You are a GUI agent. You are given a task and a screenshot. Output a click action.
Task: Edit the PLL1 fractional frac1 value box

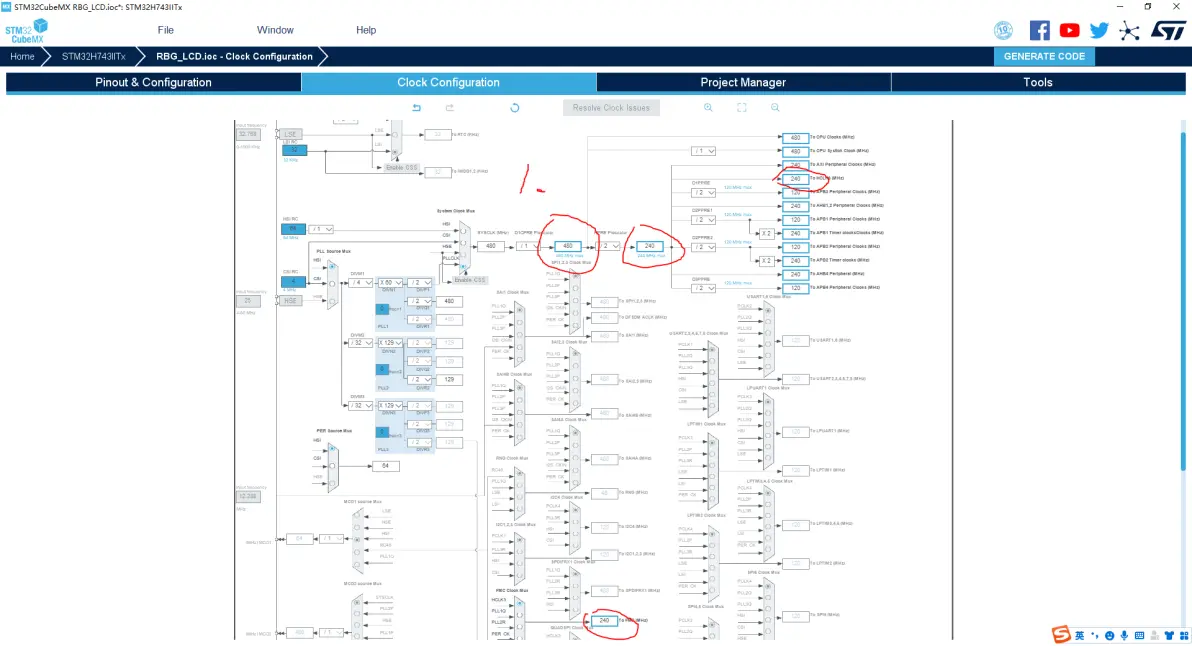tap(382, 309)
